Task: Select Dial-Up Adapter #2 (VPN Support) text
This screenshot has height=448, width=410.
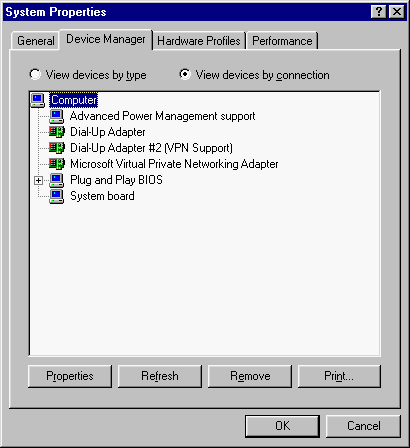Action: pyautogui.click(x=151, y=148)
